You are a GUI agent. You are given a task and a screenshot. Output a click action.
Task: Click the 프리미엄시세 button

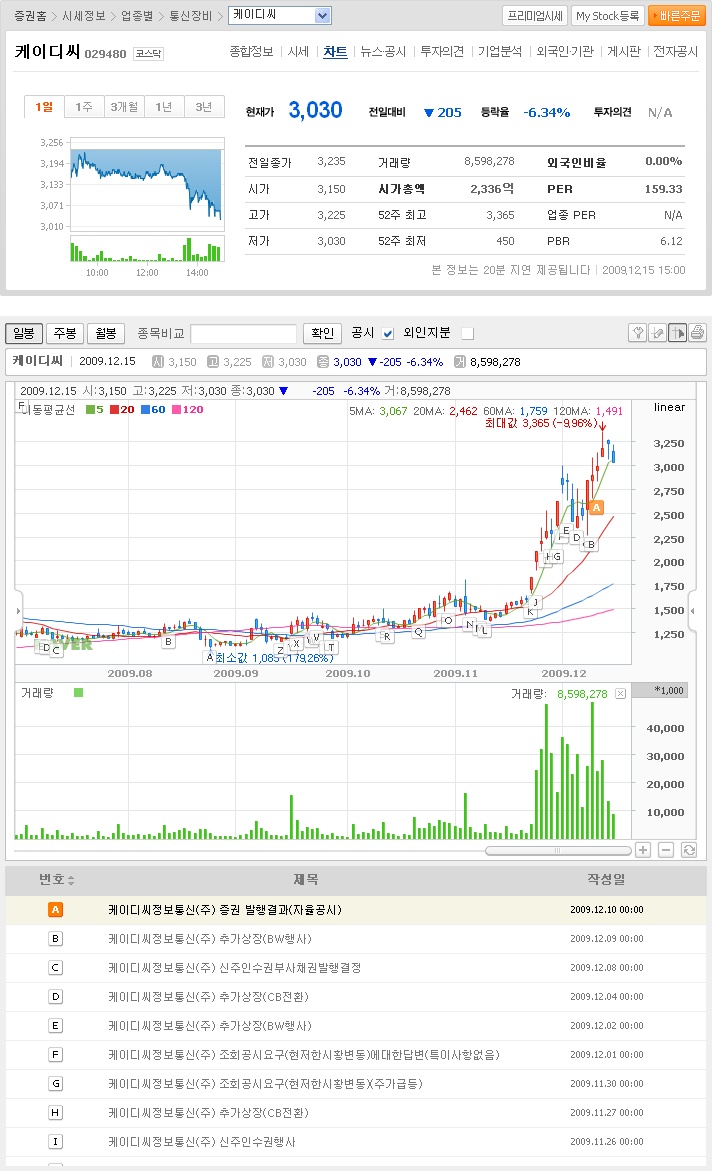pos(535,16)
